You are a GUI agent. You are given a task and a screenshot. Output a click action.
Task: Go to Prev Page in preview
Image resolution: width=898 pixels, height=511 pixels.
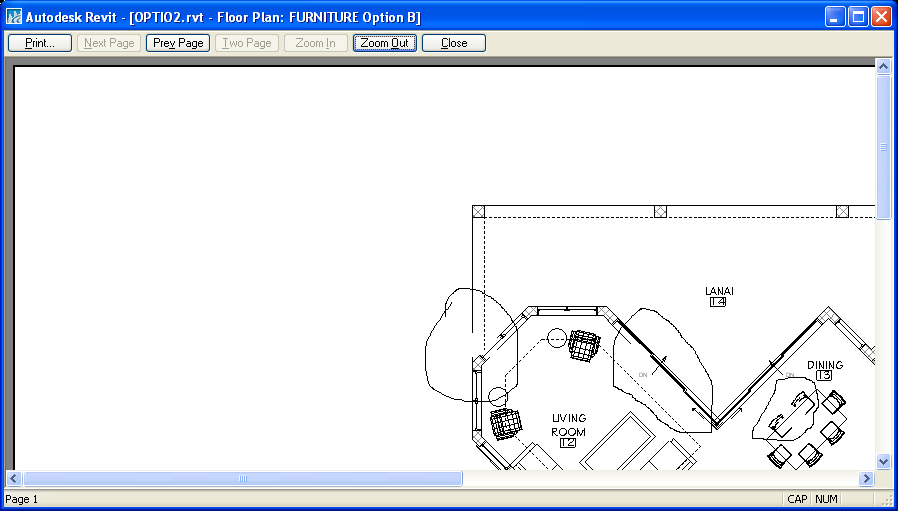point(178,43)
